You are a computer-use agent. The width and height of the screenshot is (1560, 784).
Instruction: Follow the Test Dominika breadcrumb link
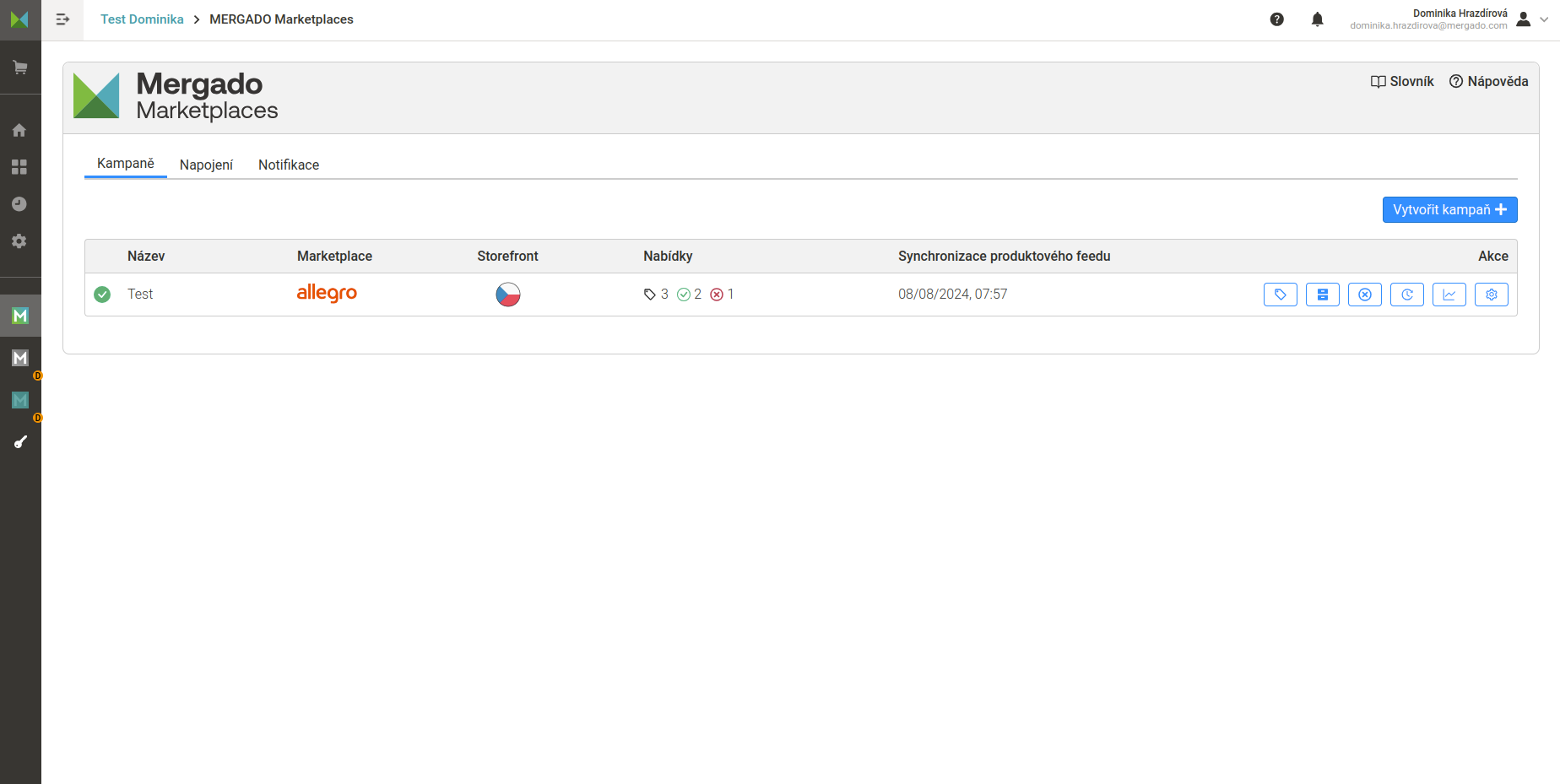point(142,19)
